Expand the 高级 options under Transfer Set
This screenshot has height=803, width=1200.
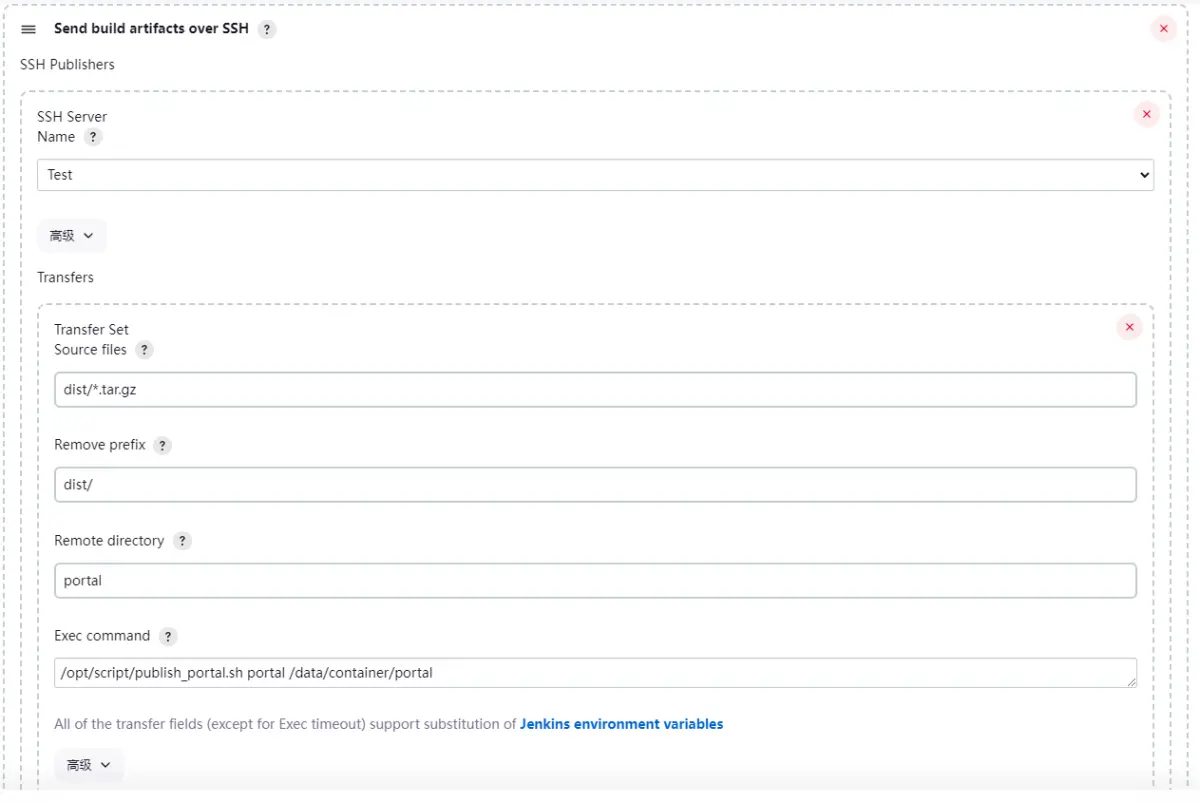(88, 765)
